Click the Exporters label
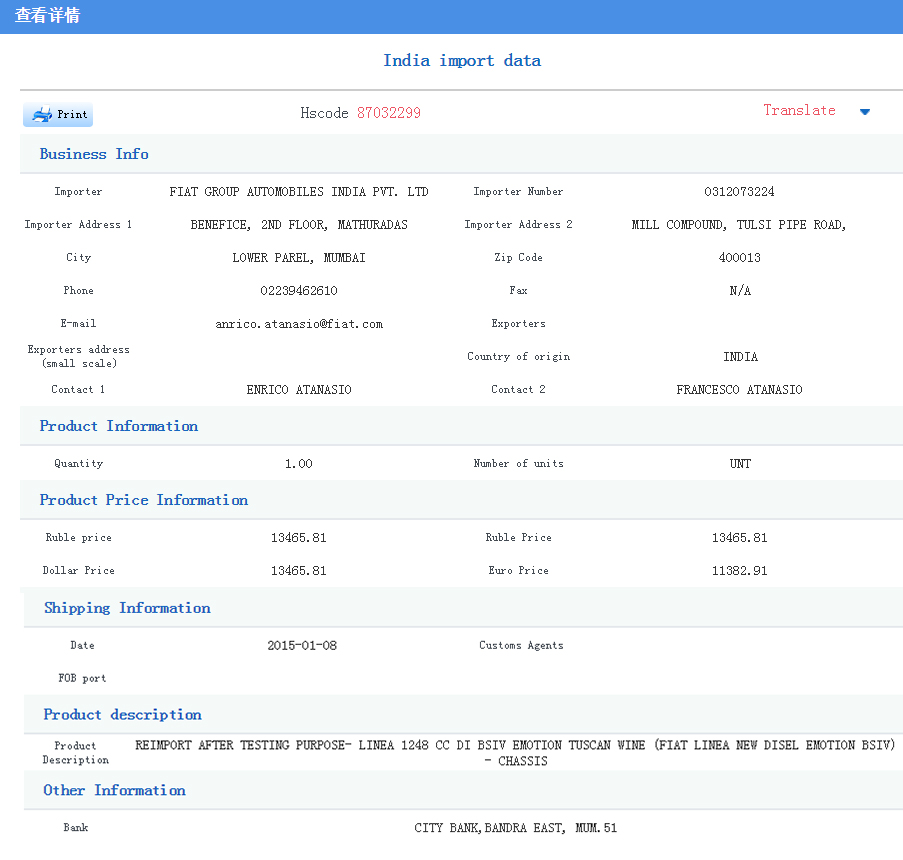This screenshot has width=903, height=860. (518, 324)
